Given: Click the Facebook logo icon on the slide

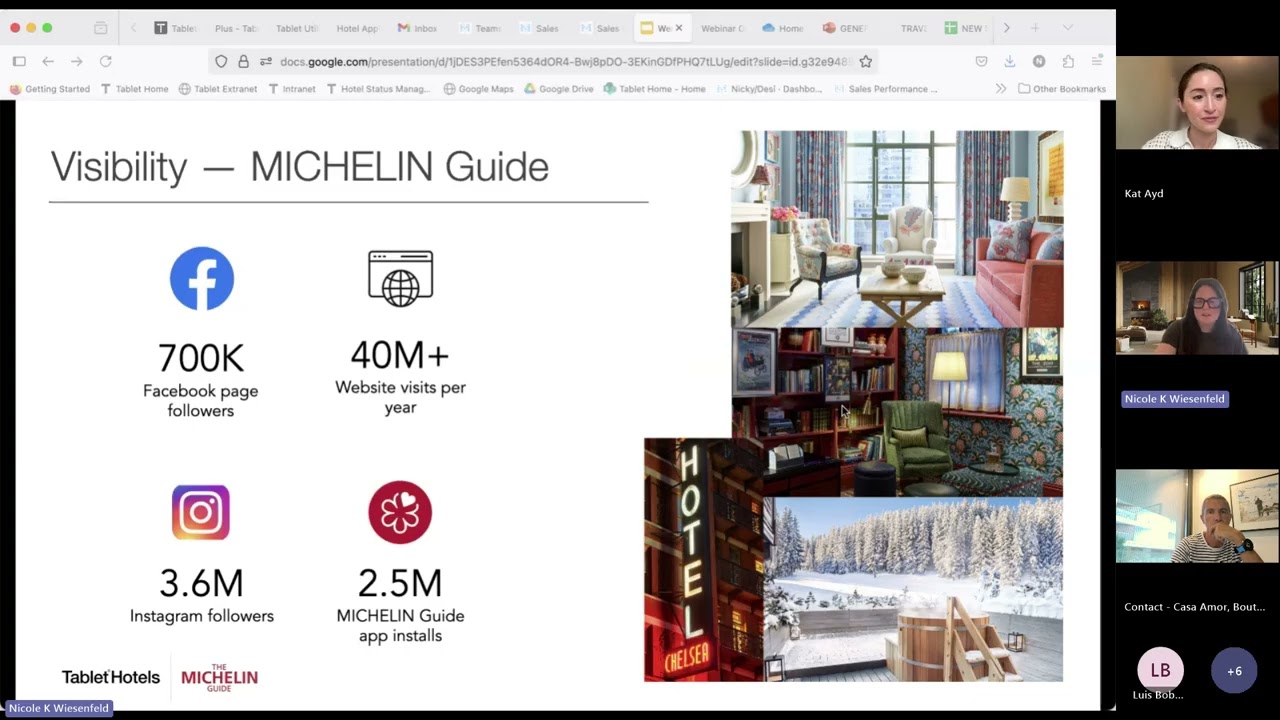Looking at the screenshot, I should (201, 279).
